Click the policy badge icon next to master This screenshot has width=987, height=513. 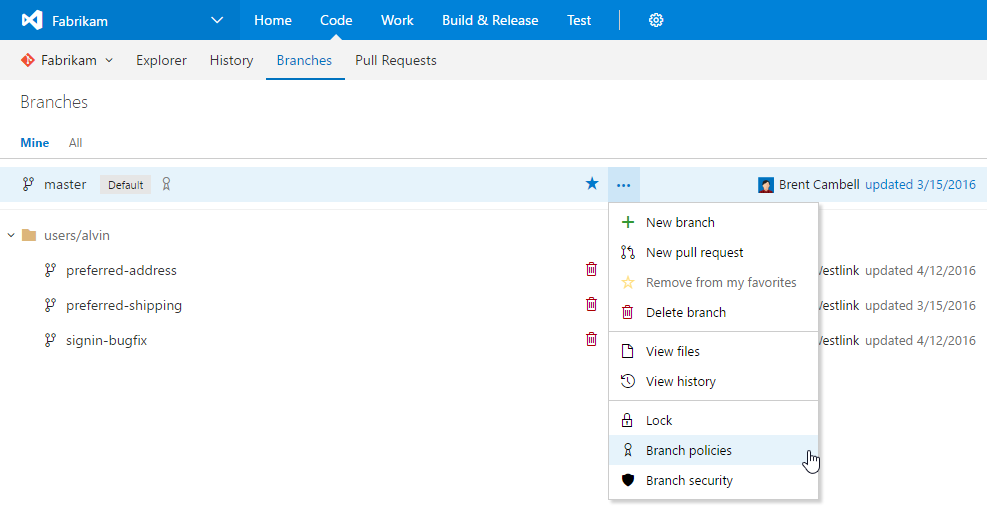(167, 184)
